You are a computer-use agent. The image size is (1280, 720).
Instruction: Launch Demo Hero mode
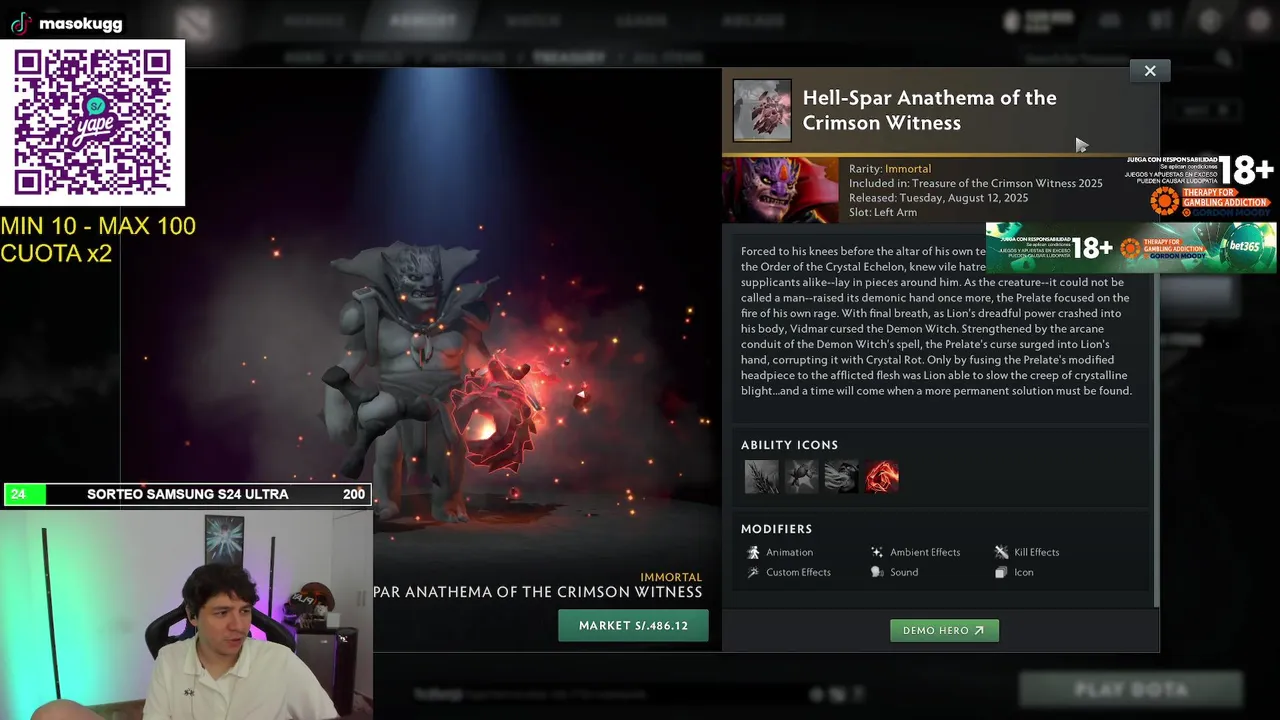coord(944,630)
